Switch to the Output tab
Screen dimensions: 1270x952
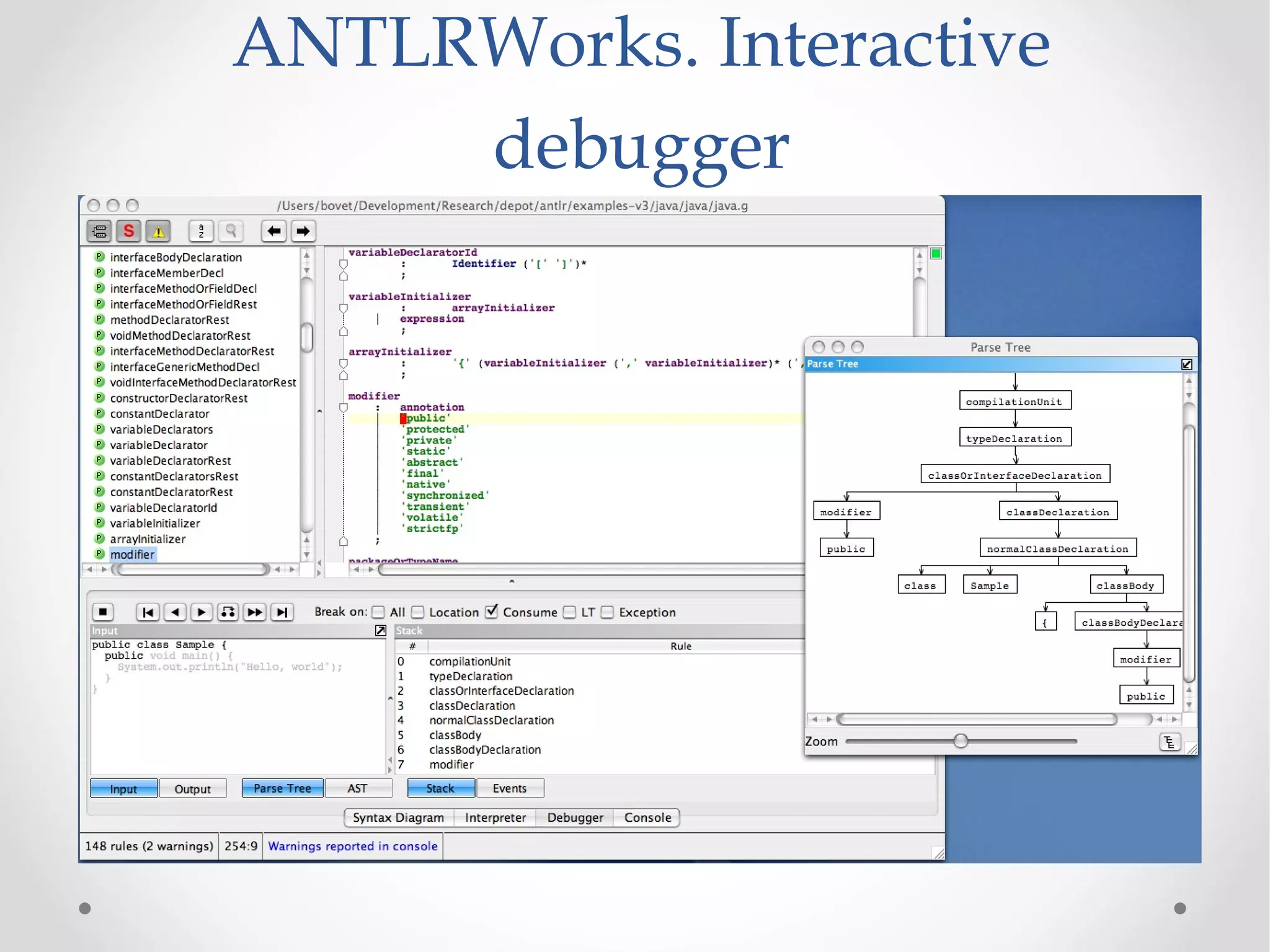point(192,789)
